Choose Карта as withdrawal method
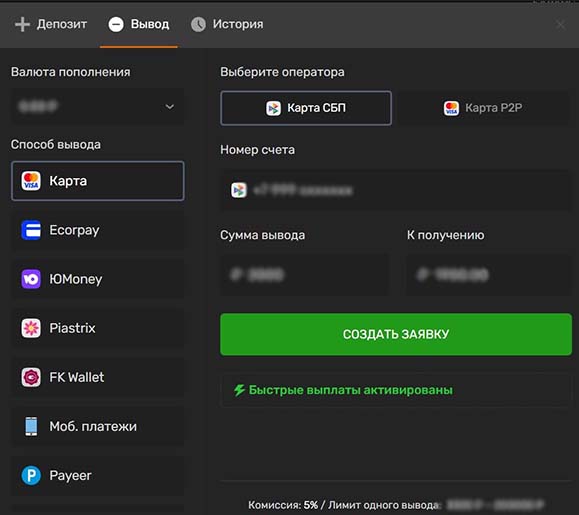Screen dimensions: 579x515 [x=98, y=181]
